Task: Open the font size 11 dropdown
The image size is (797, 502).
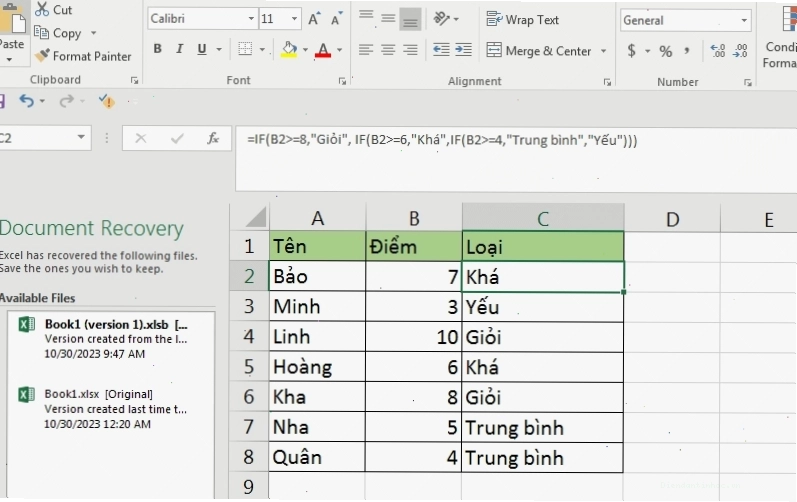Action: (294, 19)
